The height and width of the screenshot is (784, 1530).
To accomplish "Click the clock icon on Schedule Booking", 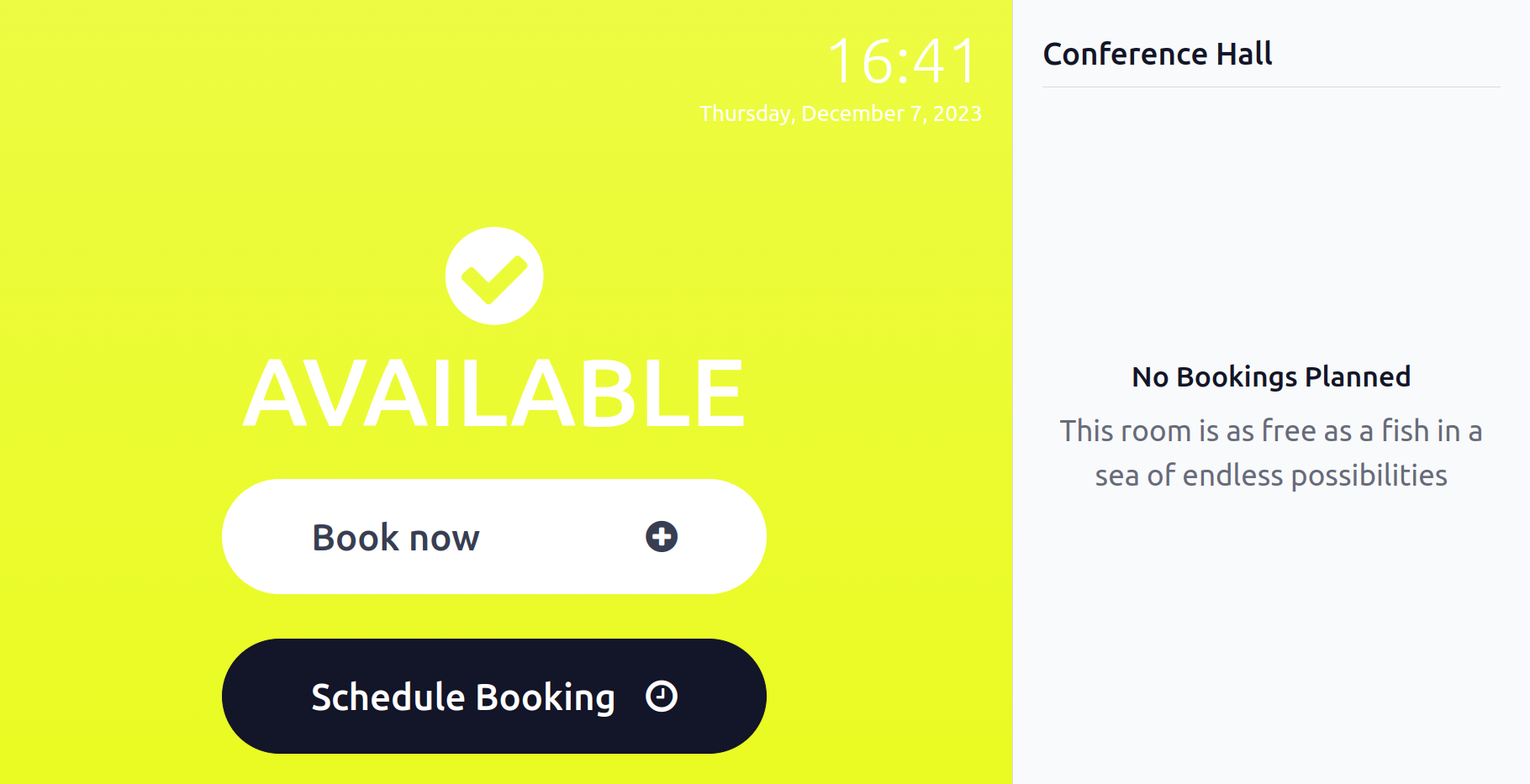I will pyautogui.click(x=662, y=696).
